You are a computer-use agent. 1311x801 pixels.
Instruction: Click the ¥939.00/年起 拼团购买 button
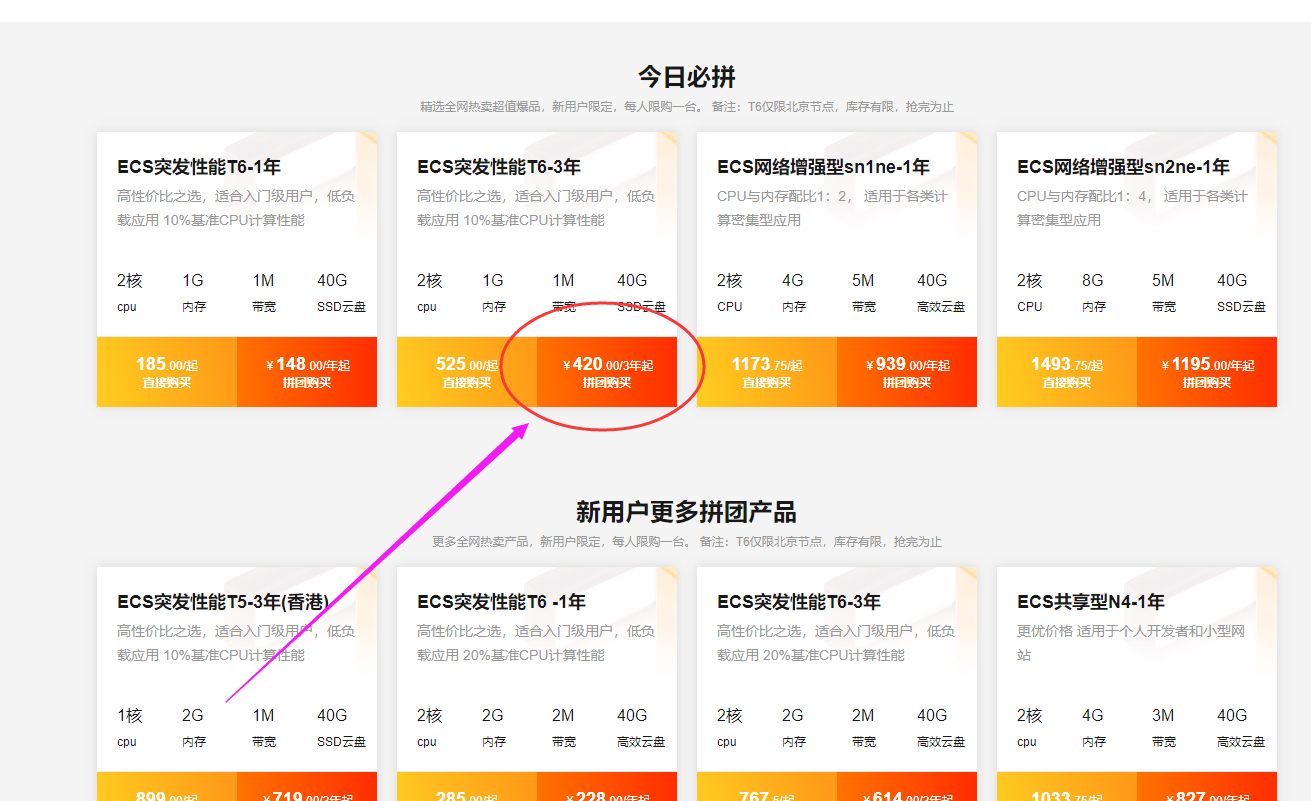click(907, 372)
